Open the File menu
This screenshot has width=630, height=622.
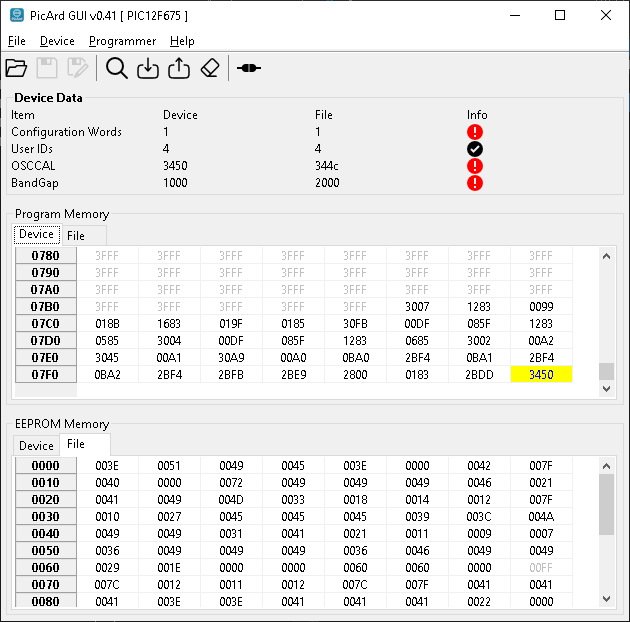pyautogui.click(x=17, y=41)
